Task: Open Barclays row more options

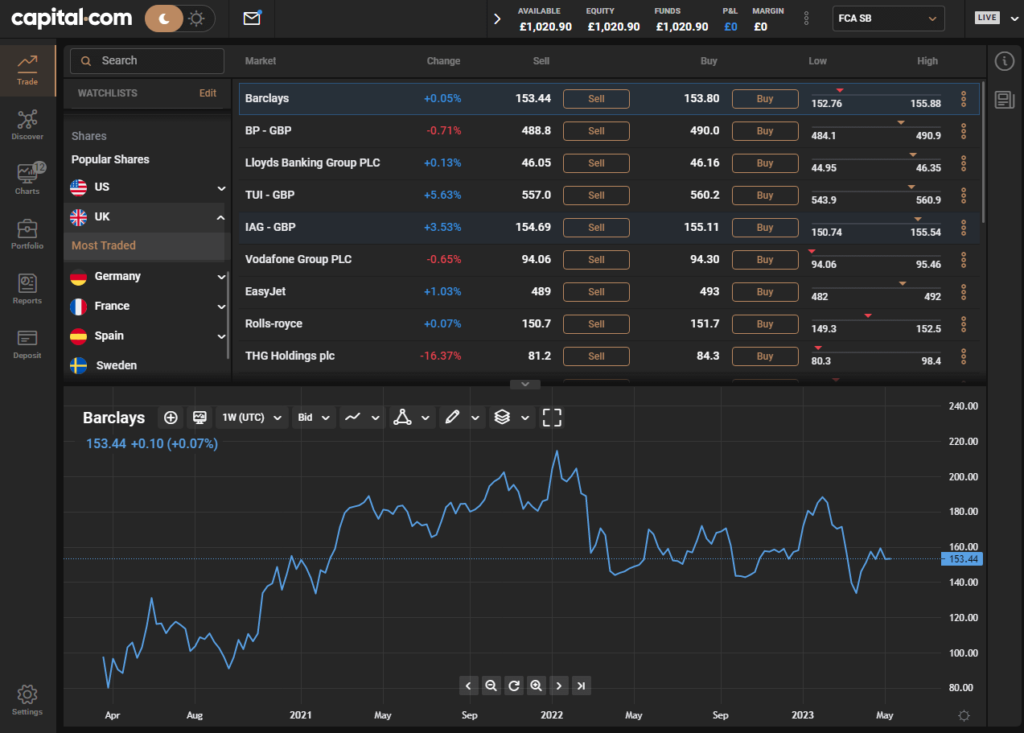Action: pos(963,99)
